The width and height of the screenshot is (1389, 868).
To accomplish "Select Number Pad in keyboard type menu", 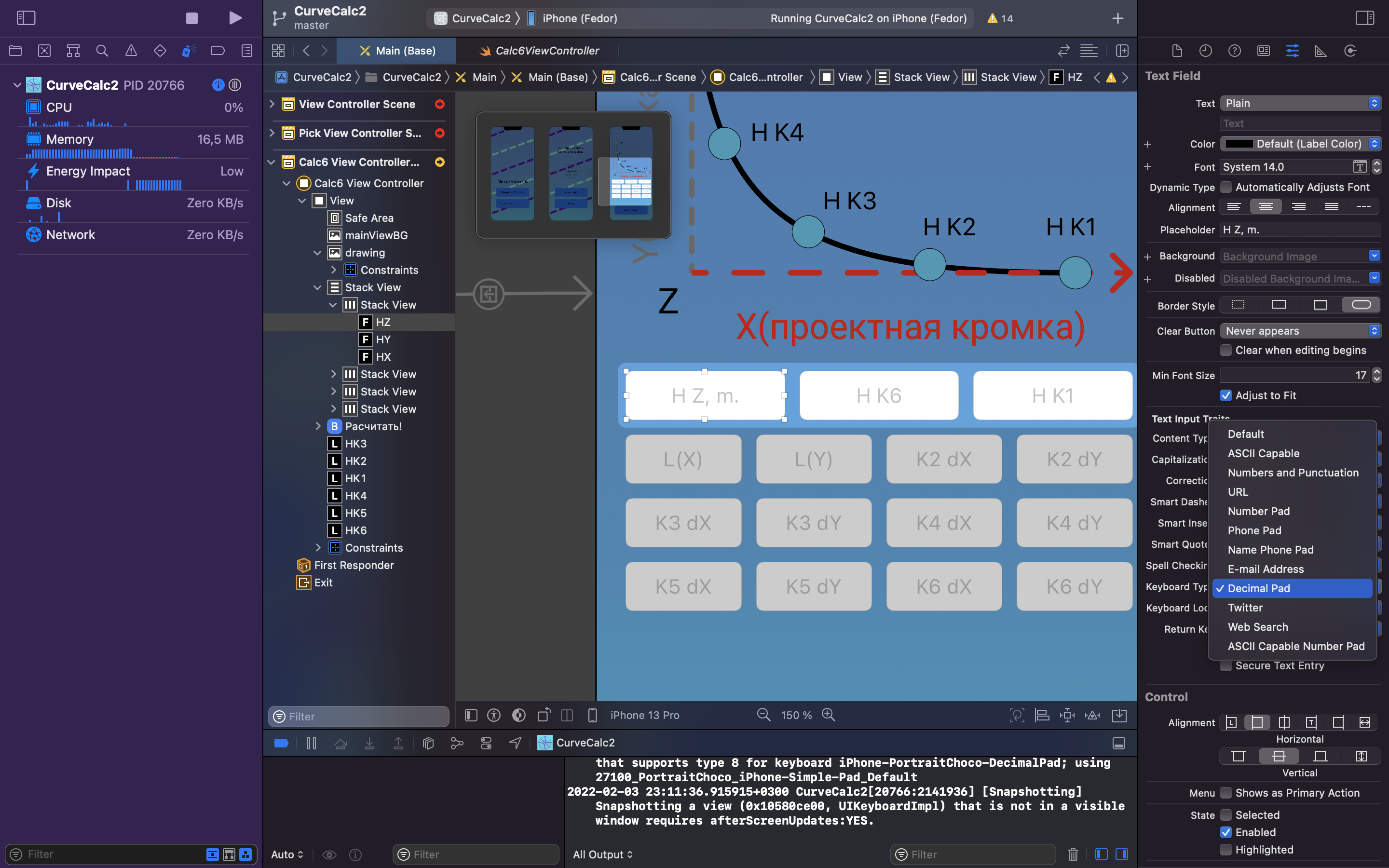I will pos(1258,511).
